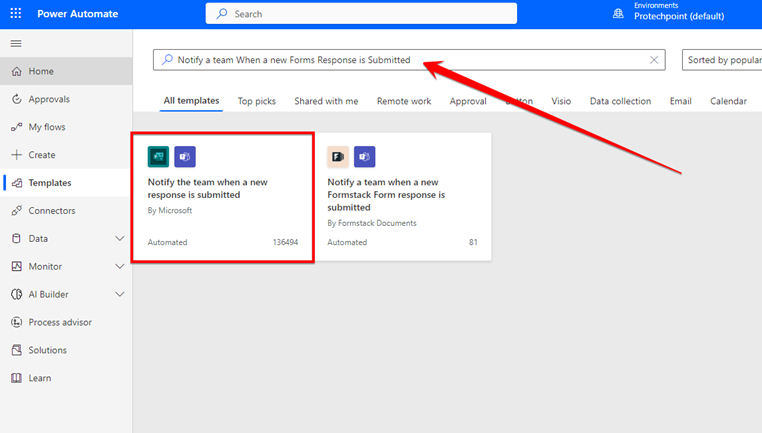Switch to the Visio tab
The width and height of the screenshot is (762, 433).
click(561, 101)
